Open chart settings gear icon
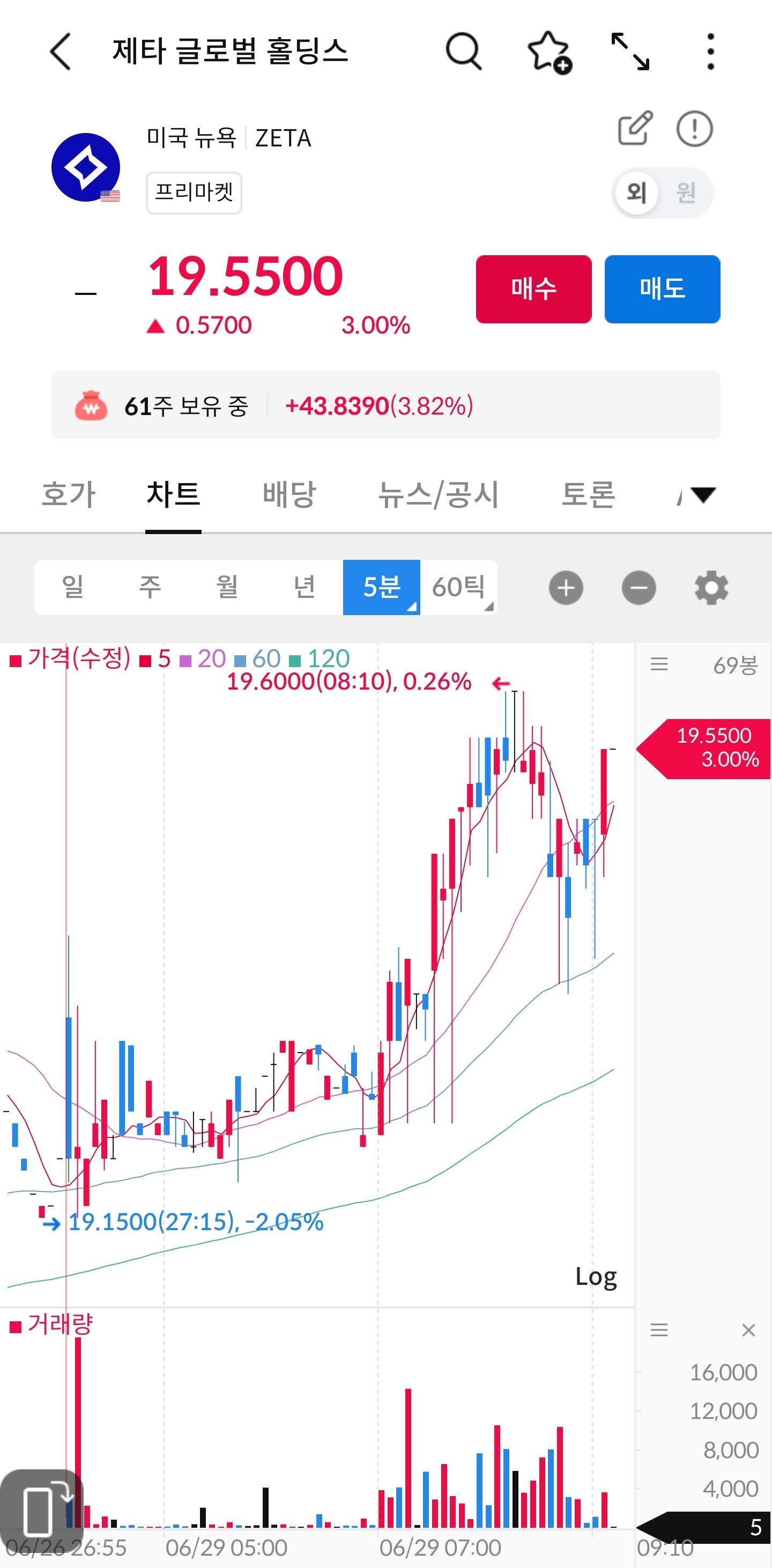772x1568 pixels. (711, 587)
